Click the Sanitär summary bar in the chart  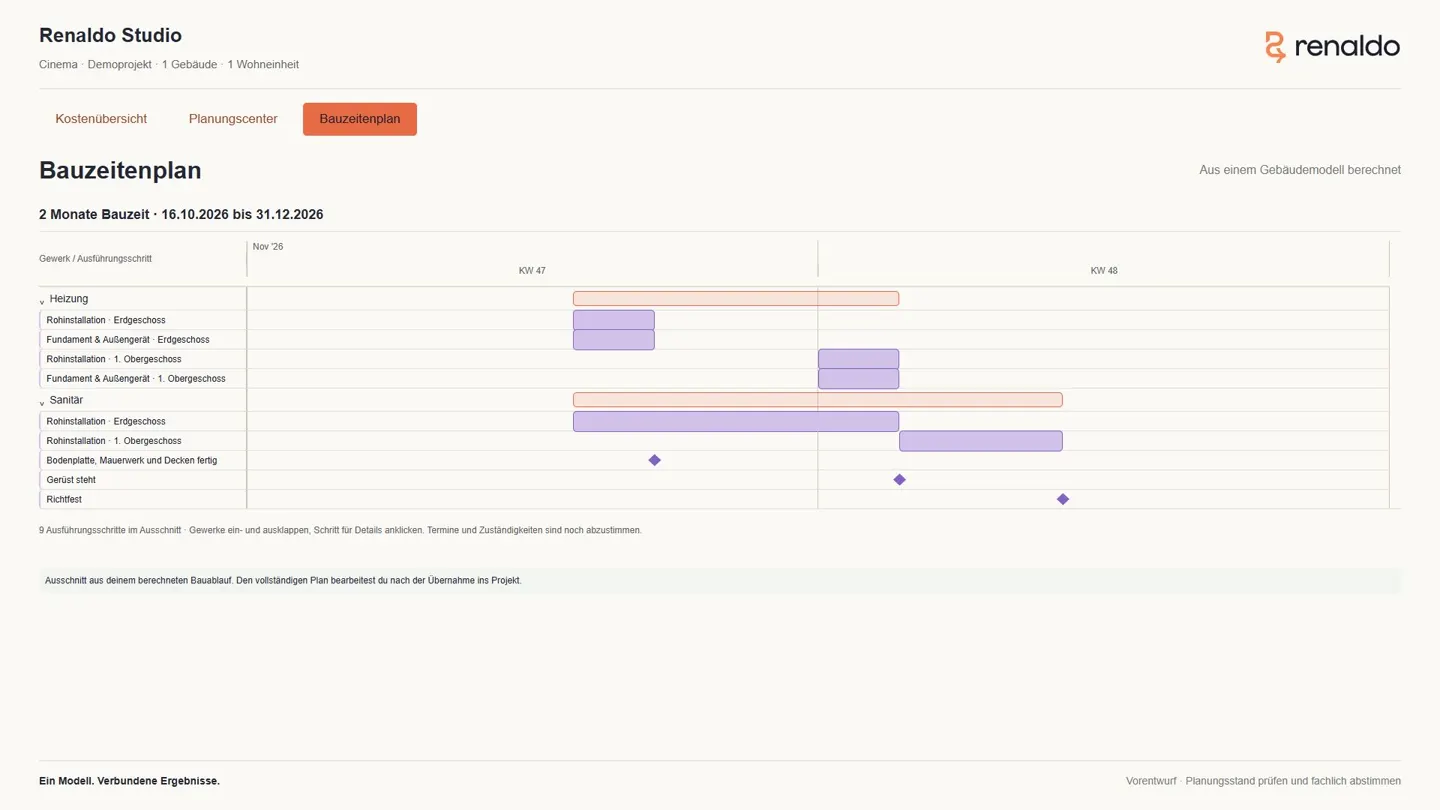[817, 400]
